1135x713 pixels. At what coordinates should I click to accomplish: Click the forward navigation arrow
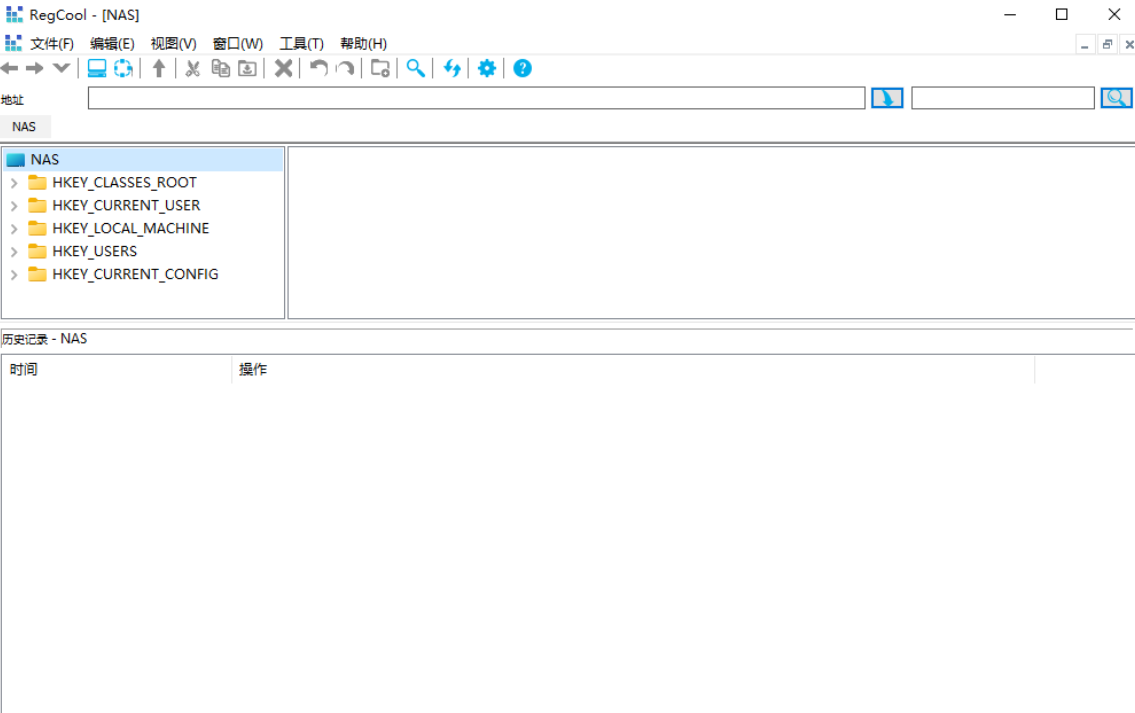35,68
